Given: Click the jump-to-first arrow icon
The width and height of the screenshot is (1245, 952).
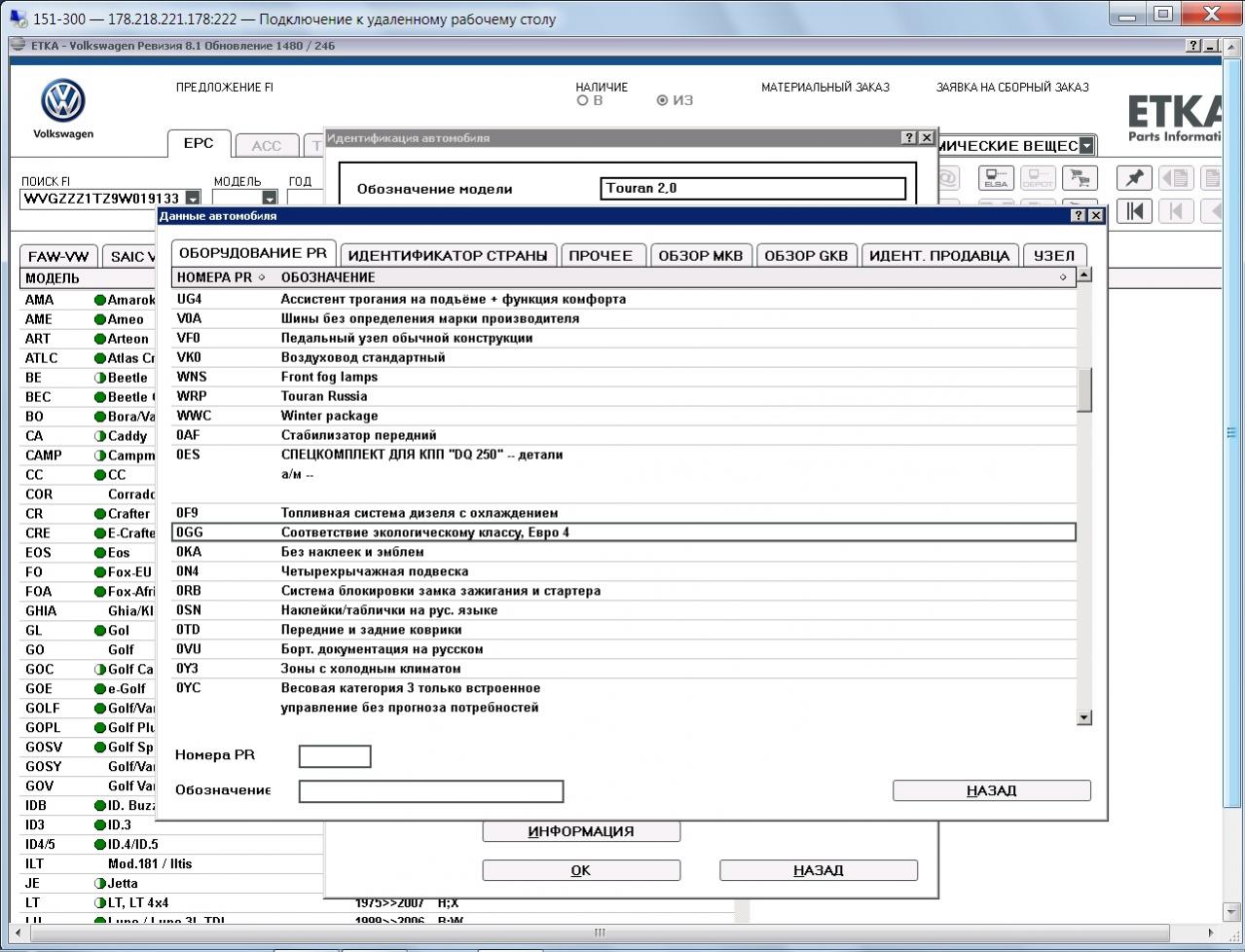Looking at the screenshot, I should [1134, 211].
